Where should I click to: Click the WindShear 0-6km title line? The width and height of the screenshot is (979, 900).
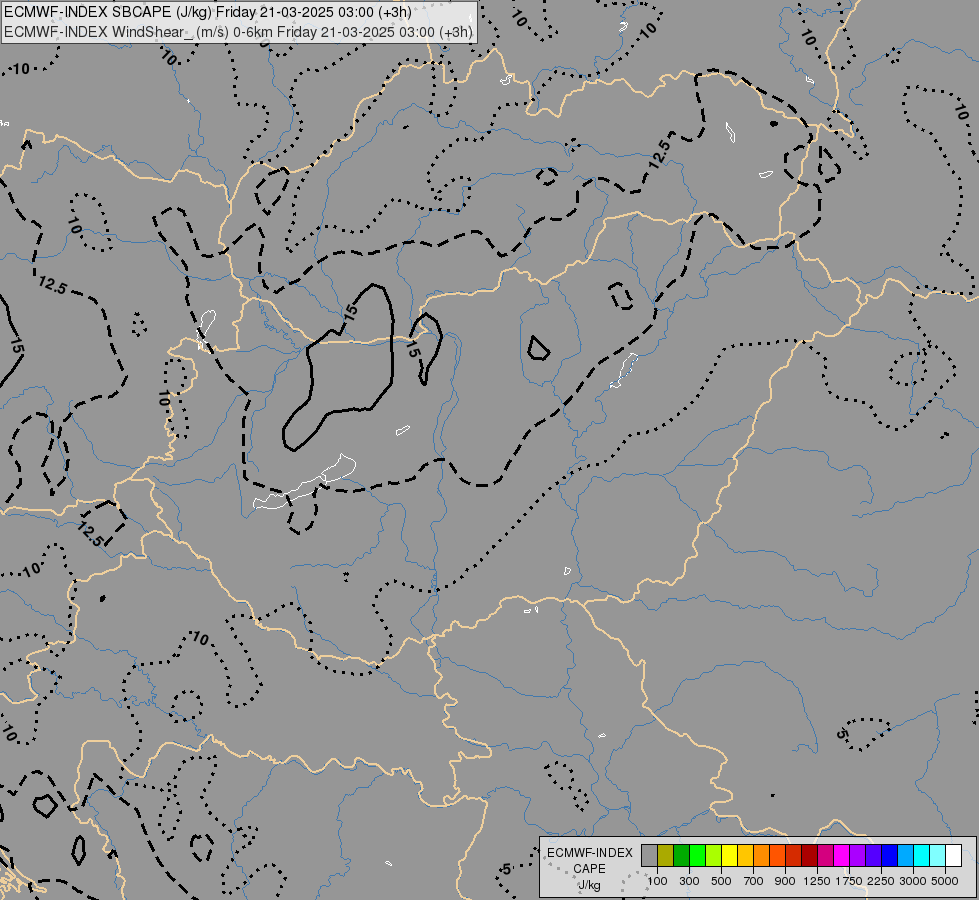238,32
